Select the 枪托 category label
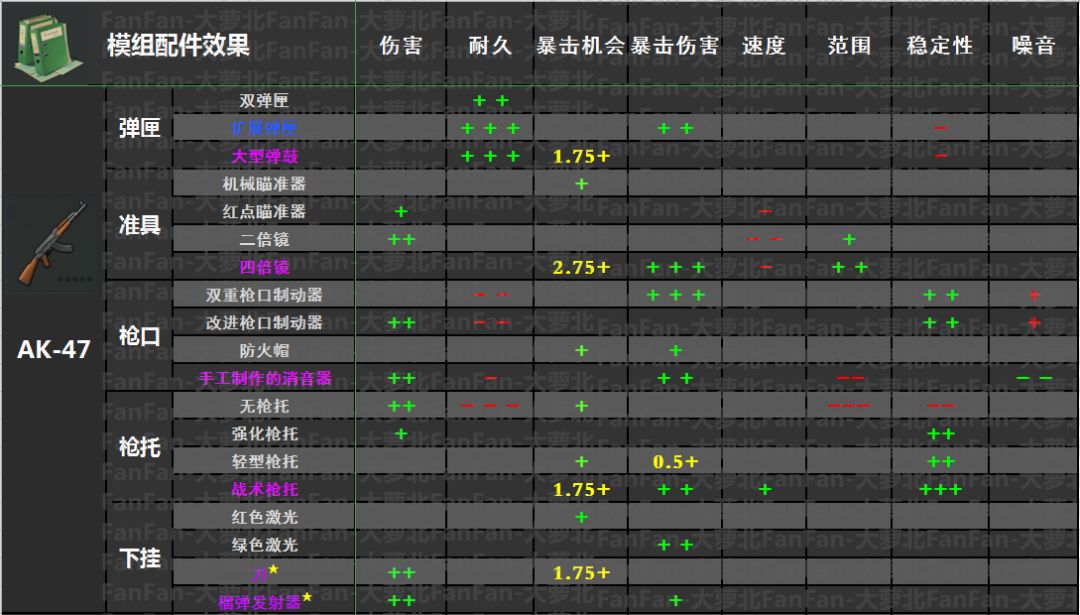This screenshot has width=1080, height=615. [139, 447]
